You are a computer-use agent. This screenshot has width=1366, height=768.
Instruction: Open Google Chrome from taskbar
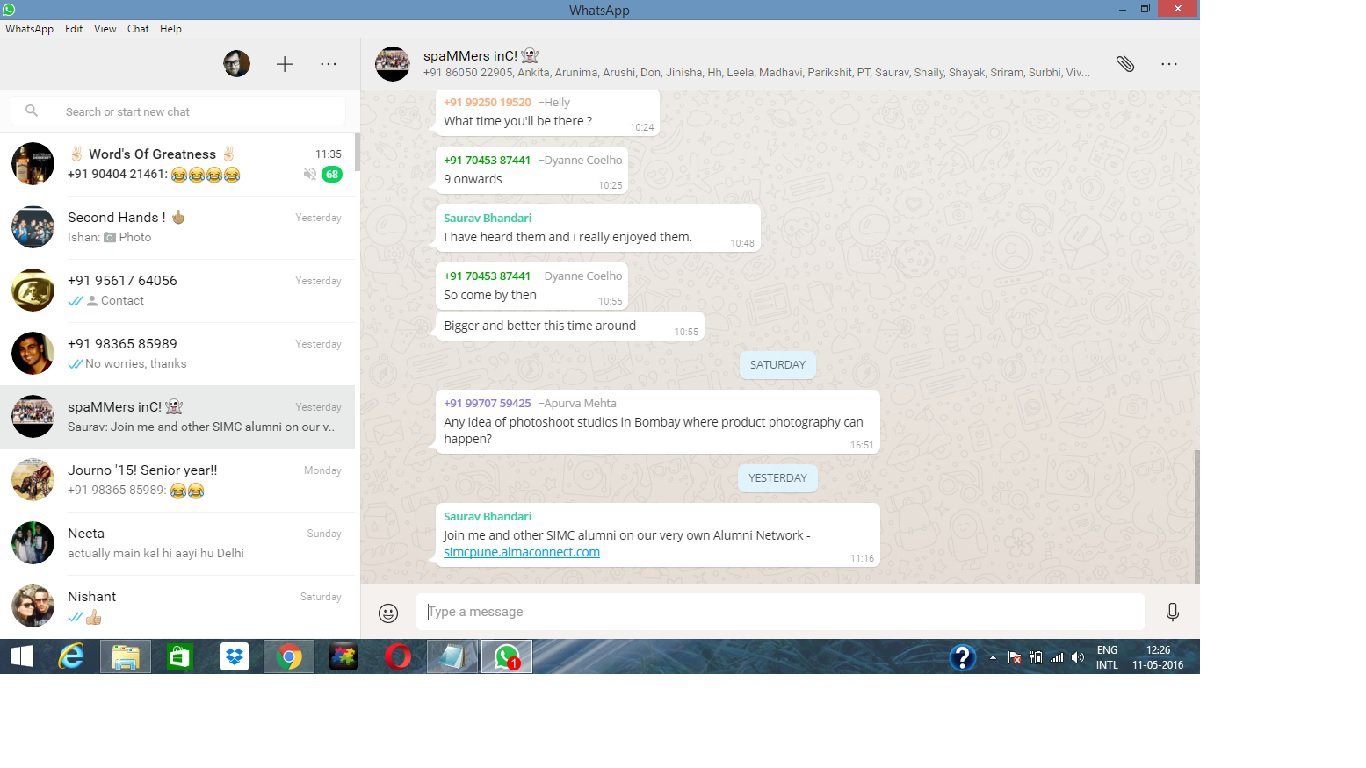pyautogui.click(x=289, y=657)
